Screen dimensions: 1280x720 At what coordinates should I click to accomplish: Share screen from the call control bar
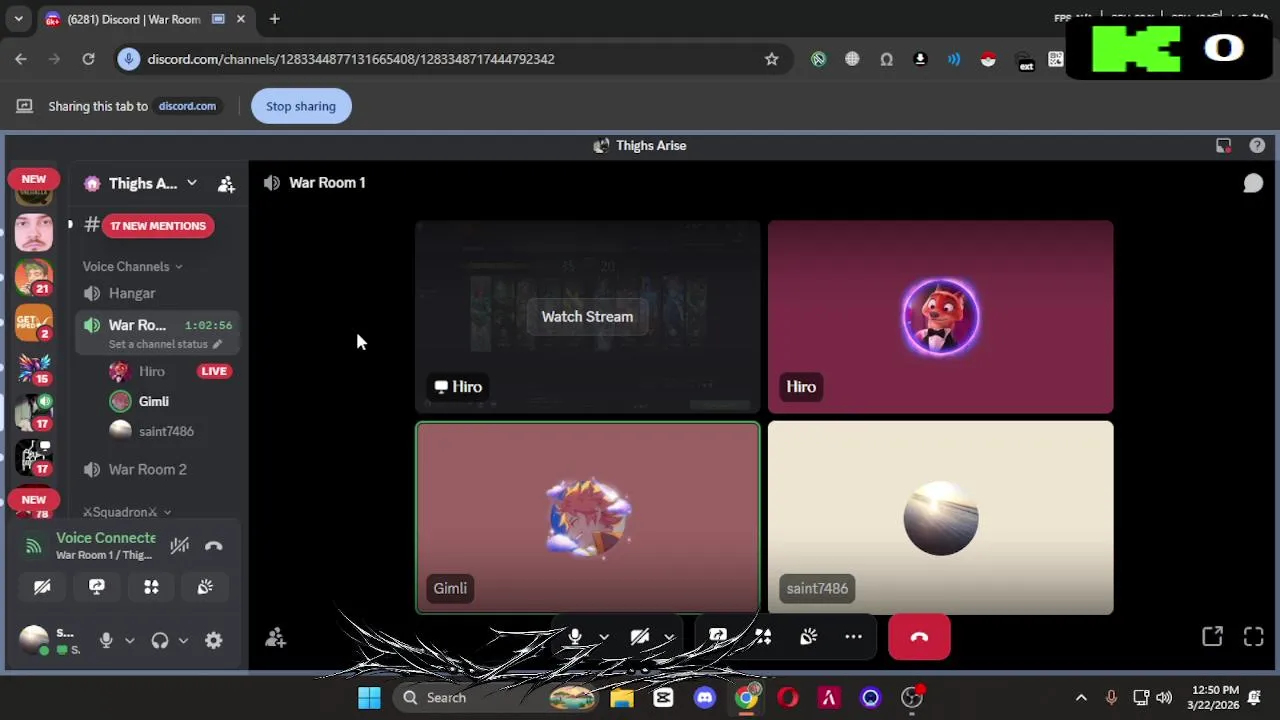(x=717, y=637)
